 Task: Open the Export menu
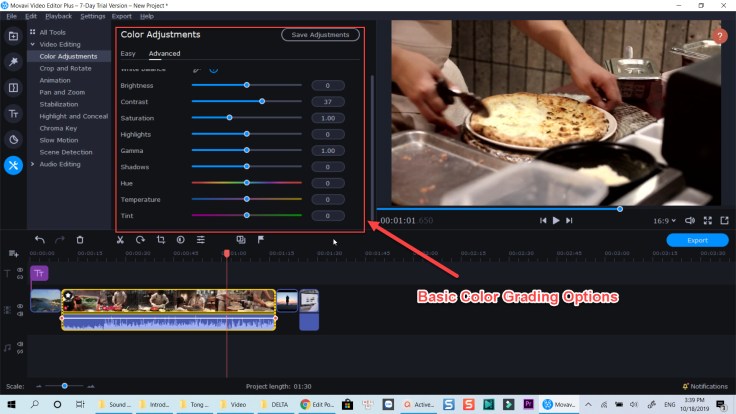click(x=122, y=16)
